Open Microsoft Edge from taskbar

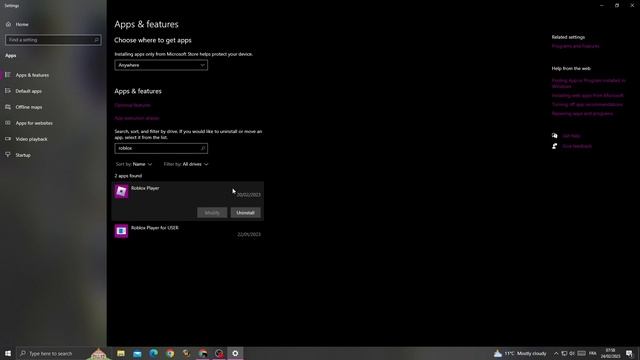tap(154, 353)
